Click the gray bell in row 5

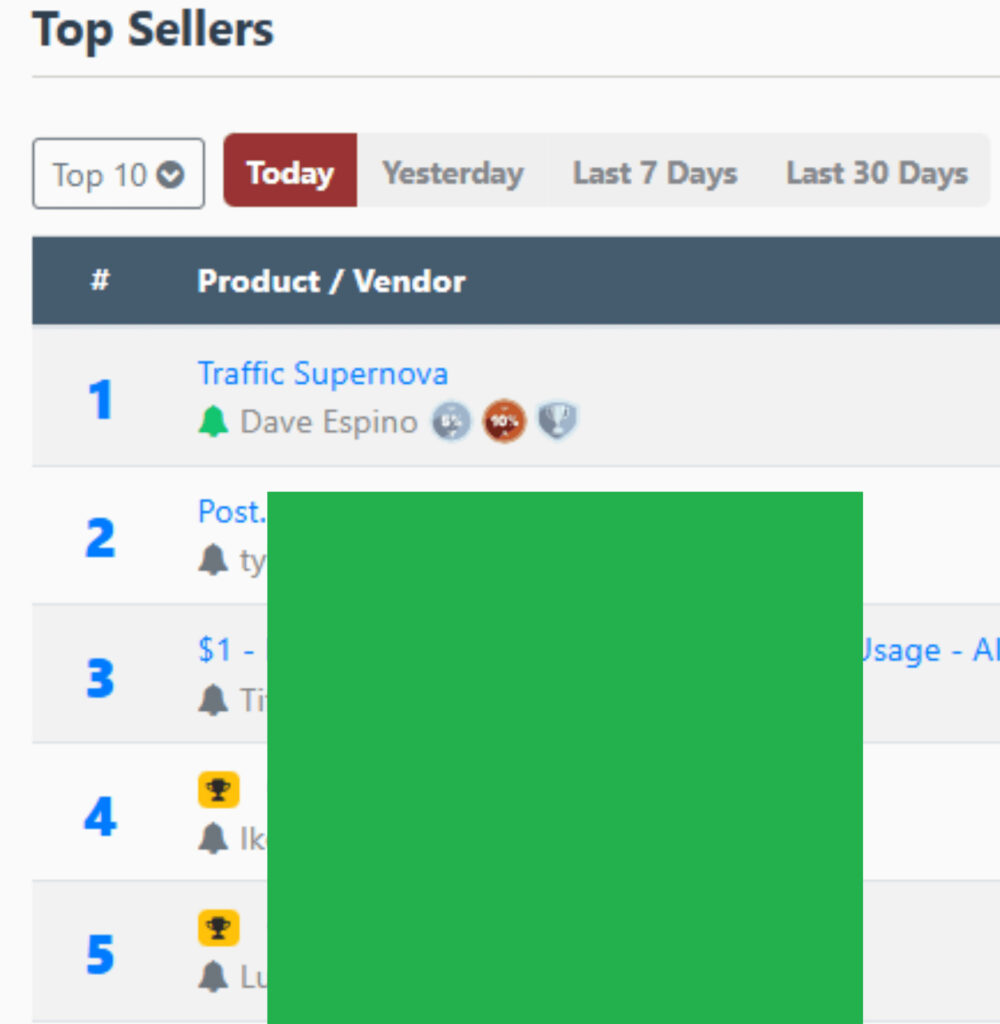pyautogui.click(x=213, y=976)
